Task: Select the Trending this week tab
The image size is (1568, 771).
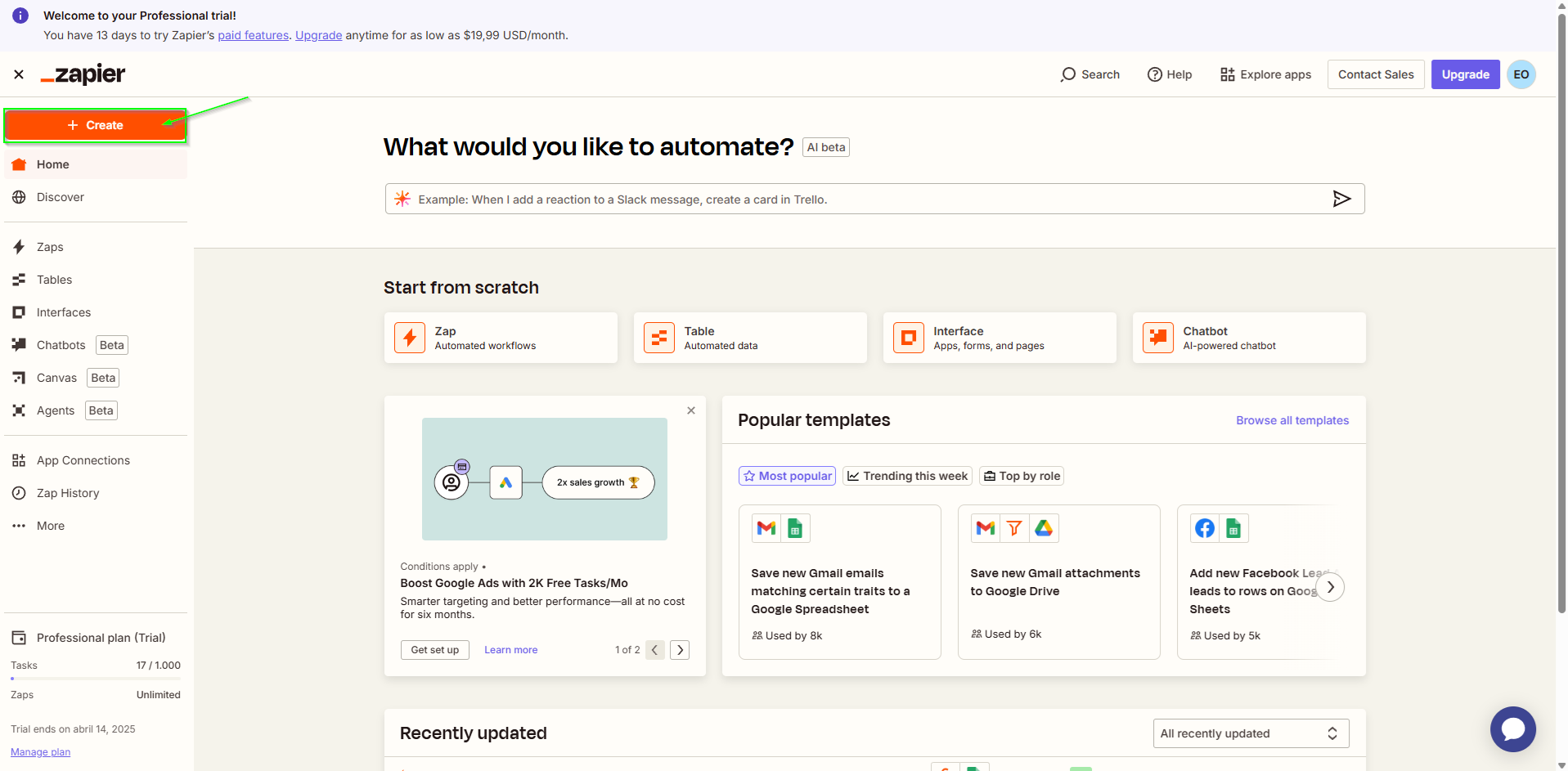Action: (907, 476)
